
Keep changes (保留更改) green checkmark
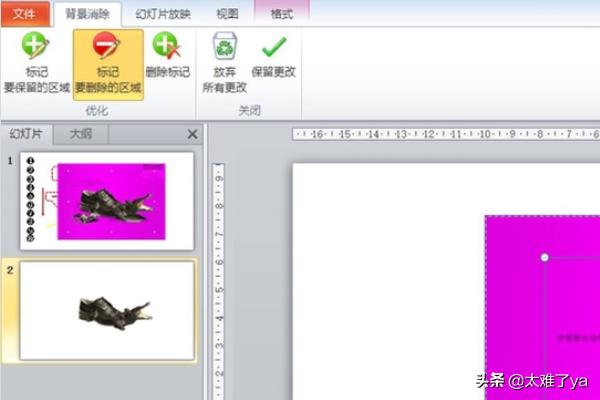click(x=274, y=56)
